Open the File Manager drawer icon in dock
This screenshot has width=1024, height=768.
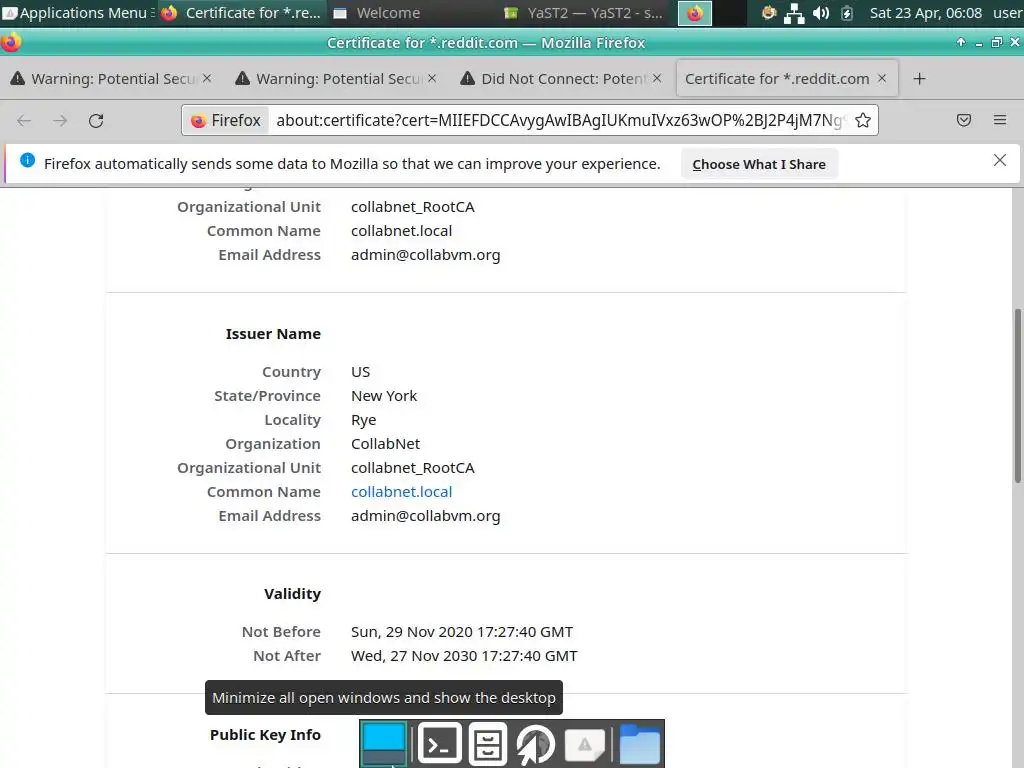click(488, 744)
